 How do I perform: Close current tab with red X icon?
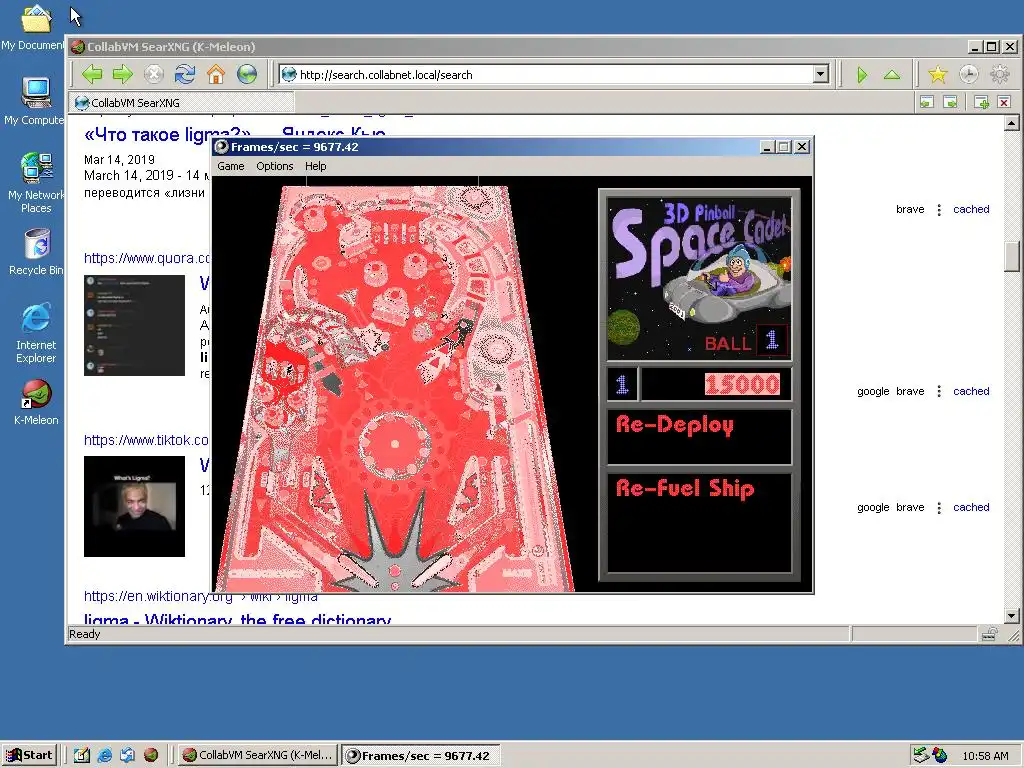1004,102
